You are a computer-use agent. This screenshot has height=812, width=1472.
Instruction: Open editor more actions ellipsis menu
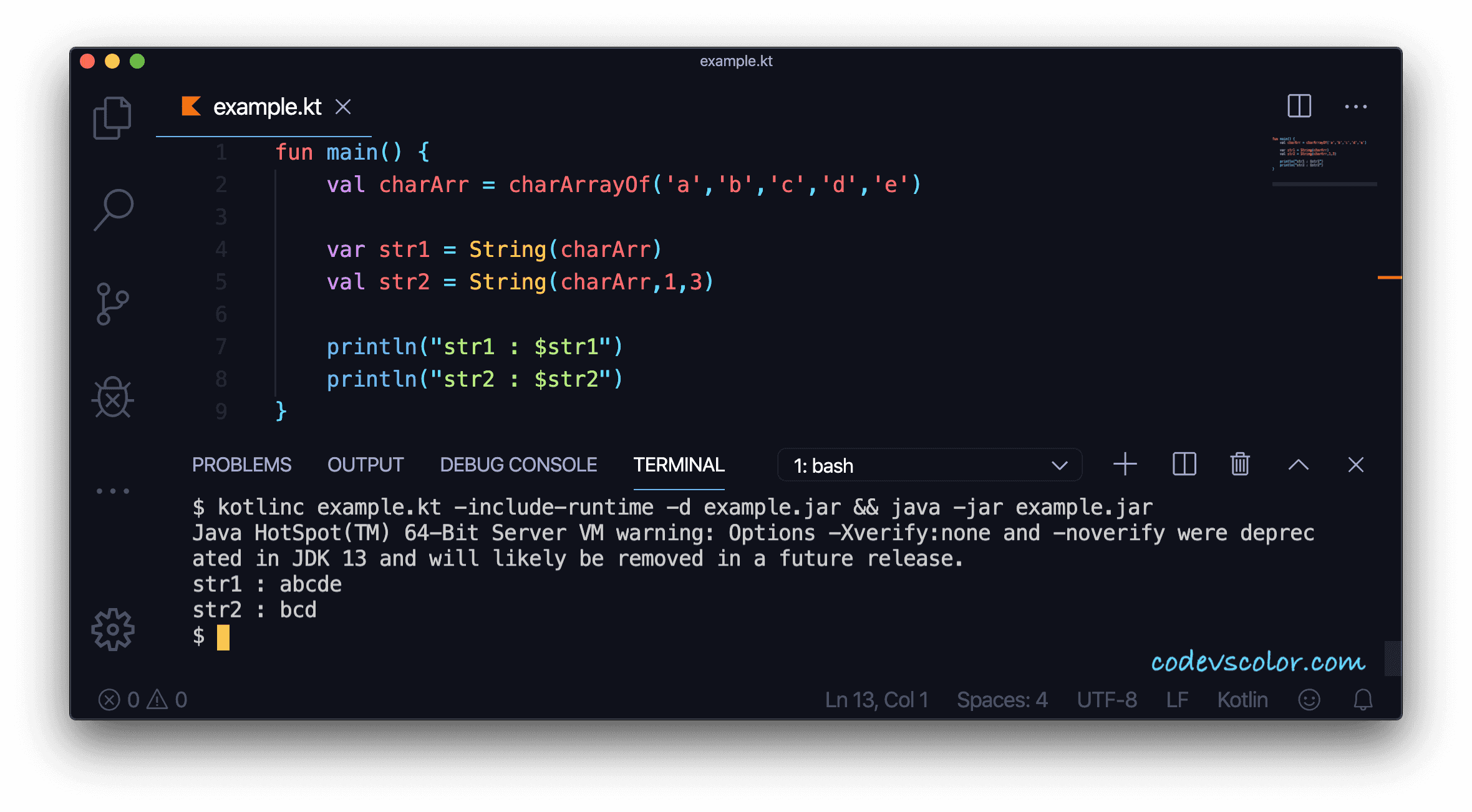(x=1356, y=107)
